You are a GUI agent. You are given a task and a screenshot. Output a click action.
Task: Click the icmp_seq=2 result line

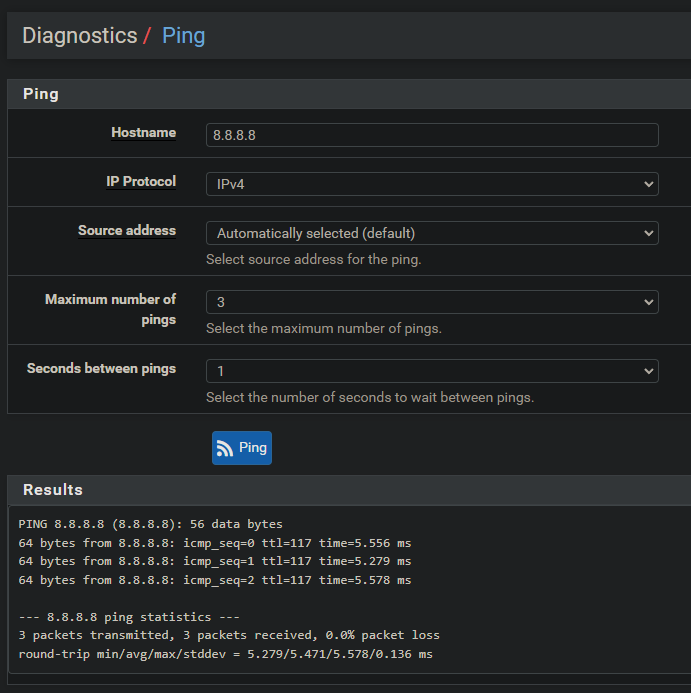tap(215, 580)
